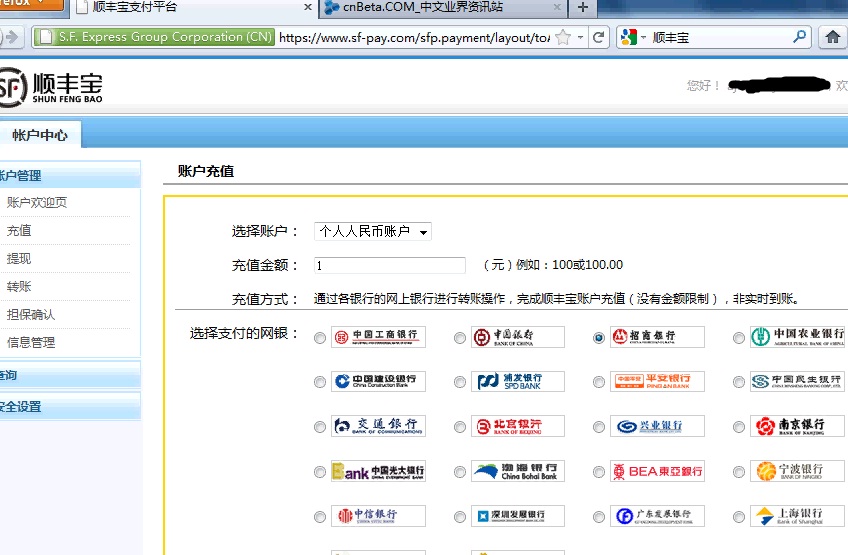Image resolution: width=848 pixels, height=555 pixels.
Task: Click the 招商银行 logo
Action: [657, 336]
